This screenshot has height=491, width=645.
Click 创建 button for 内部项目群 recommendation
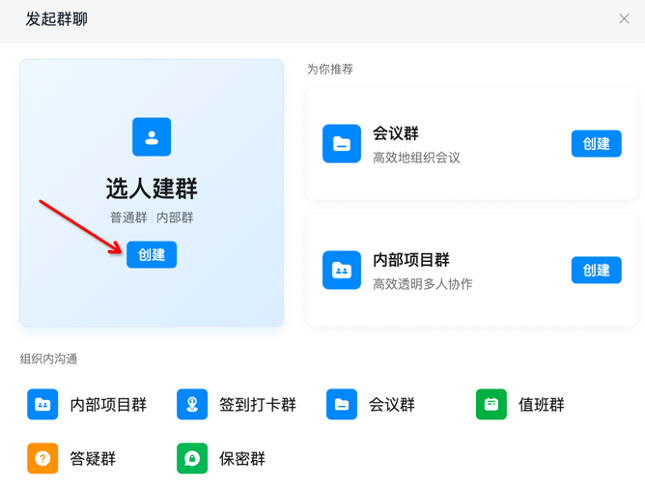596,270
